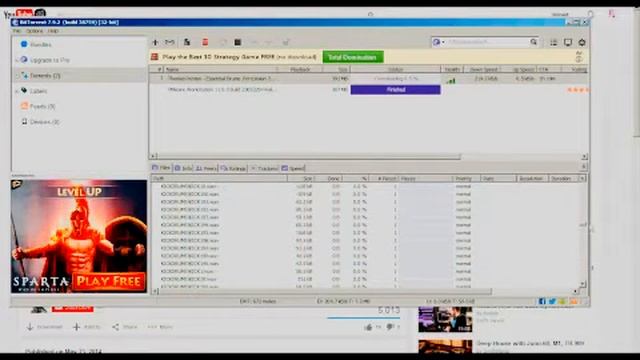Select Feeds (0) in sidebar
640x360 pixels.
[42, 106]
